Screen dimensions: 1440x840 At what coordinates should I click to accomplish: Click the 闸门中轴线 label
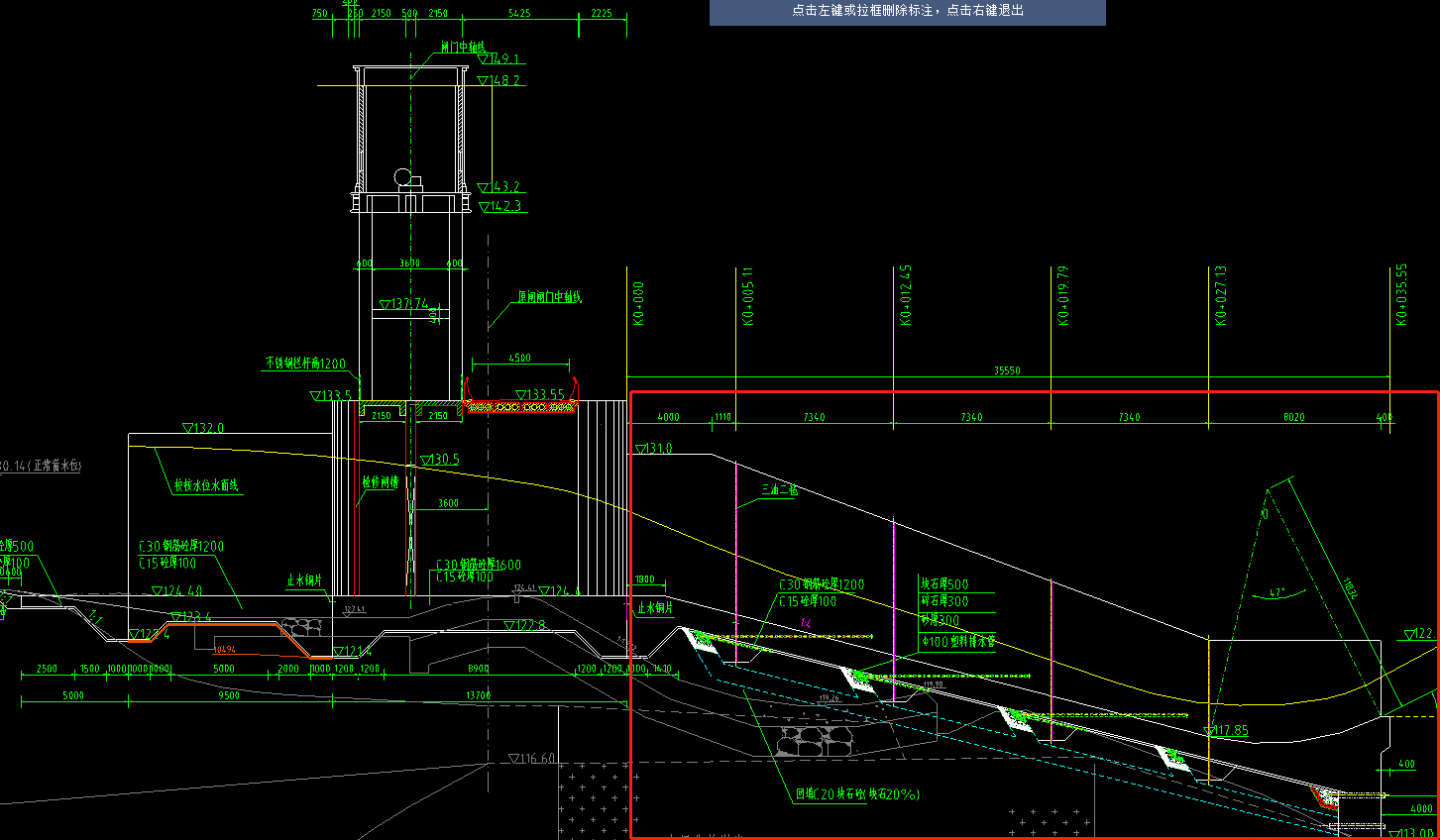click(463, 48)
